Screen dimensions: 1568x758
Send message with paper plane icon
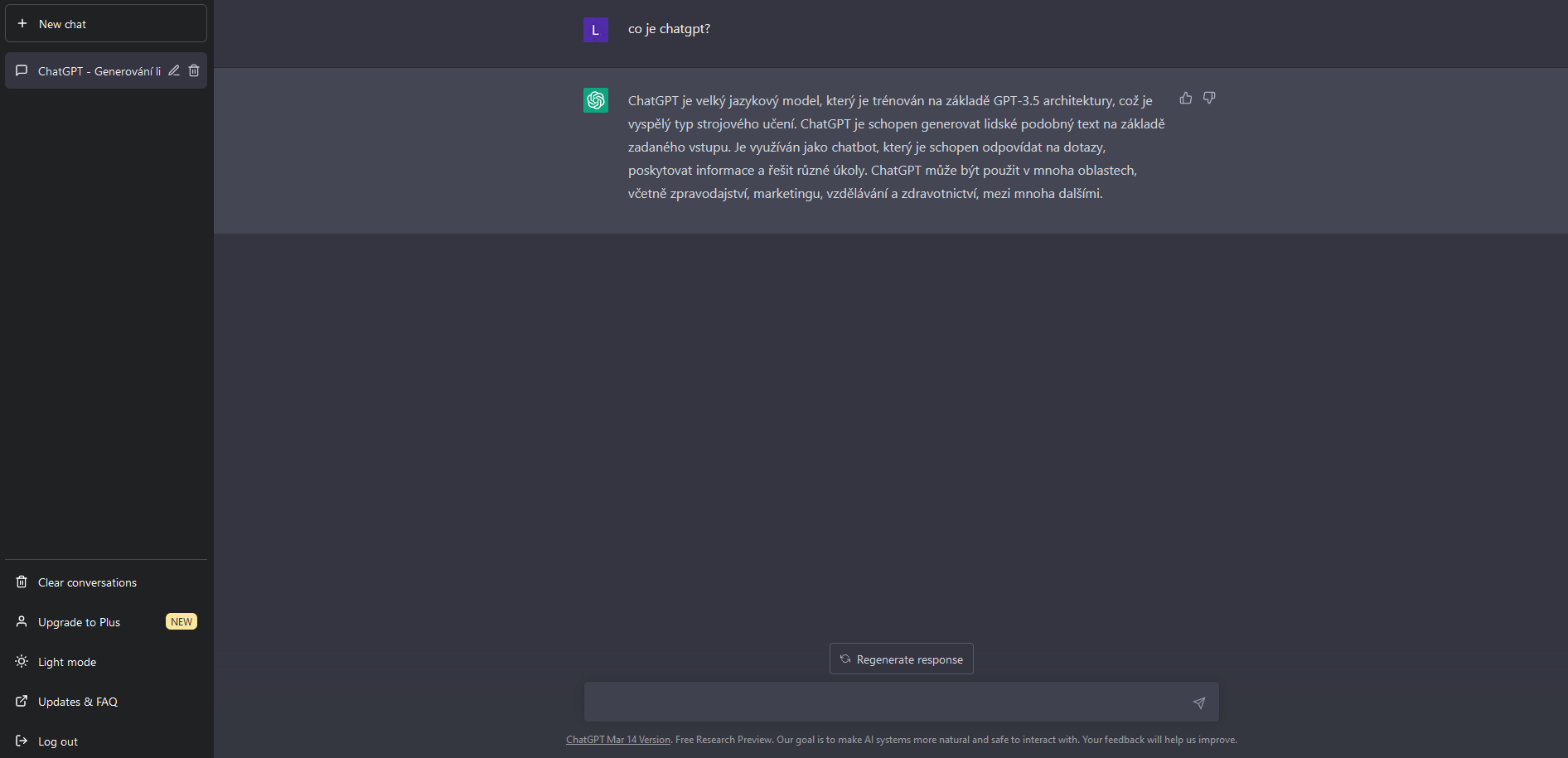coord(1199,702)
